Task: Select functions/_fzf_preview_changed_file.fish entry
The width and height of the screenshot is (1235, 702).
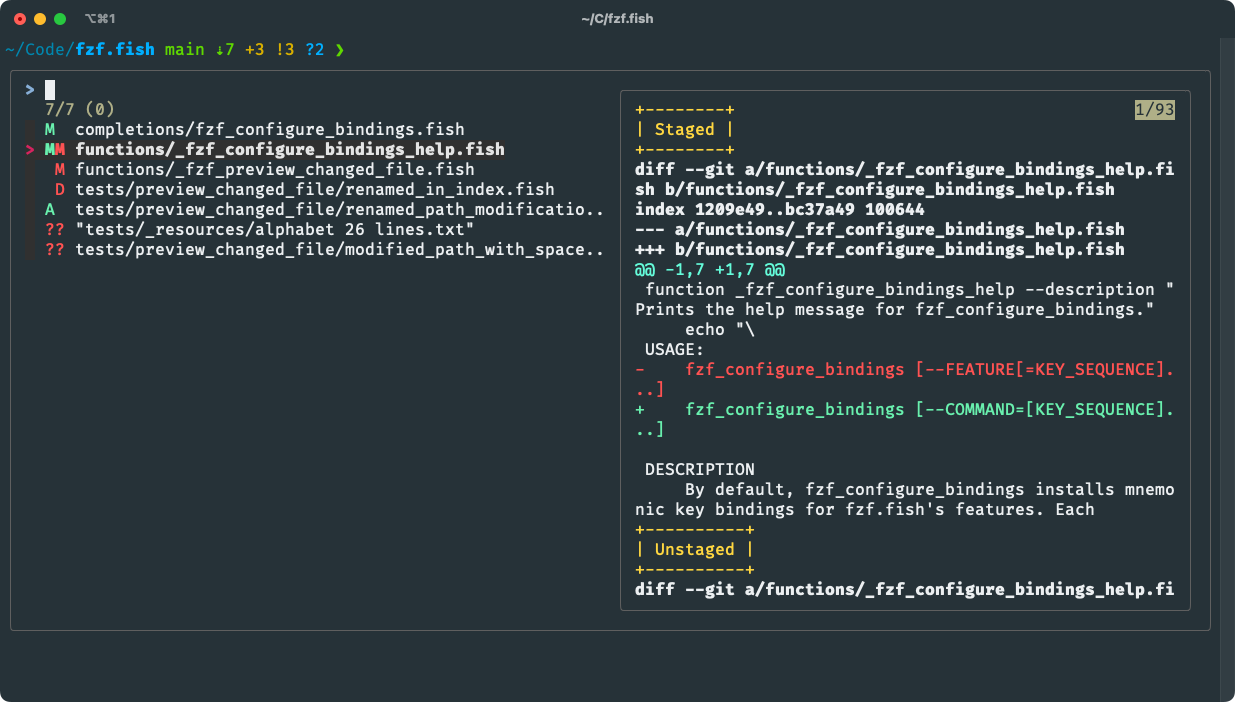Action: [x=275, y=169]
